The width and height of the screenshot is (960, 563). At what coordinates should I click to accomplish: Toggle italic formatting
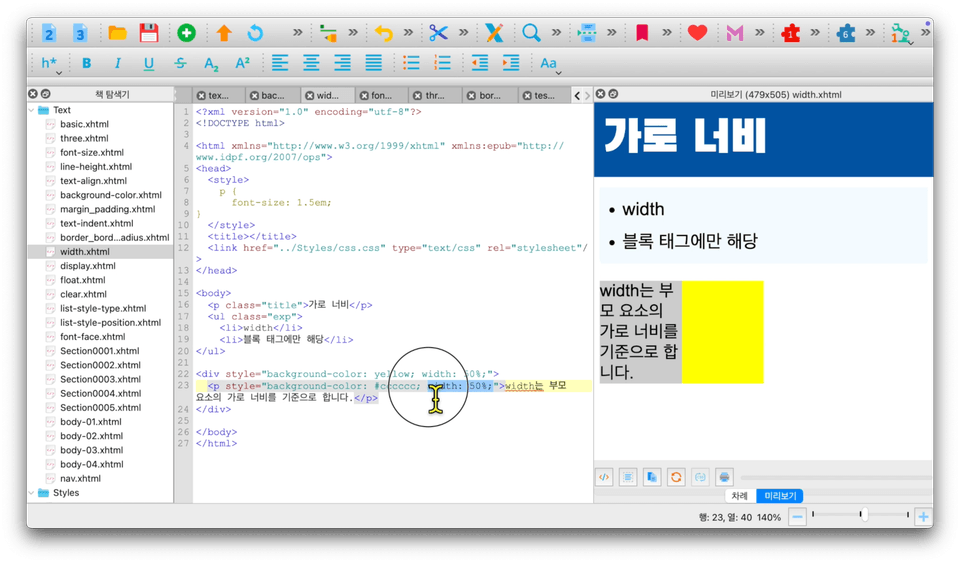click(118, 63)
